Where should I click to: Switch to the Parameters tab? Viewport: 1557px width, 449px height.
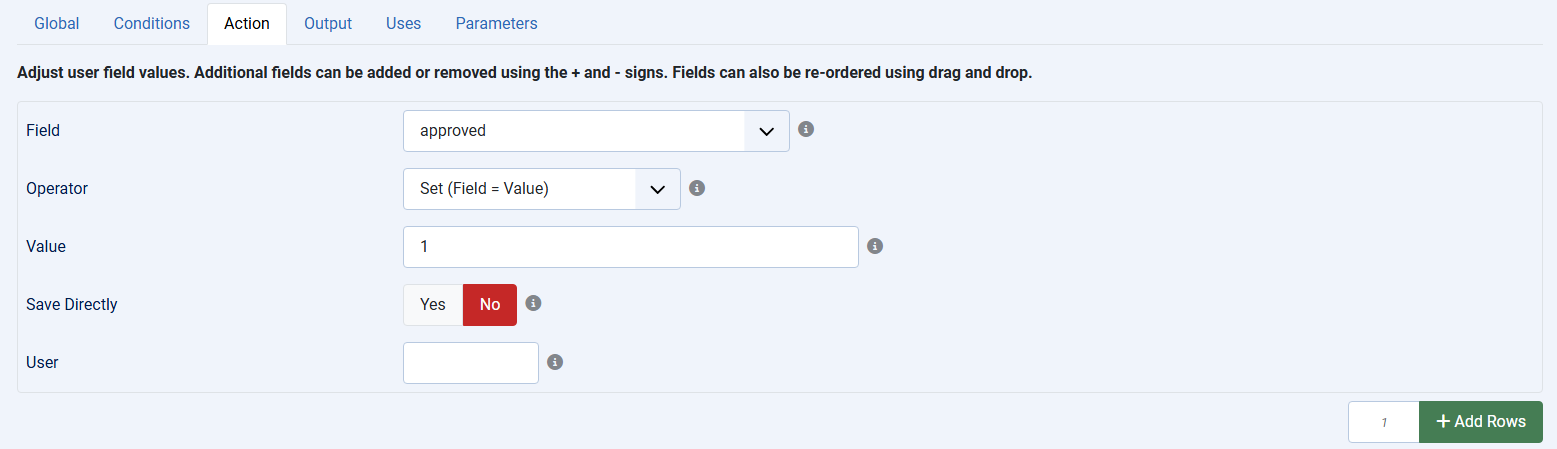coord(496,23)
